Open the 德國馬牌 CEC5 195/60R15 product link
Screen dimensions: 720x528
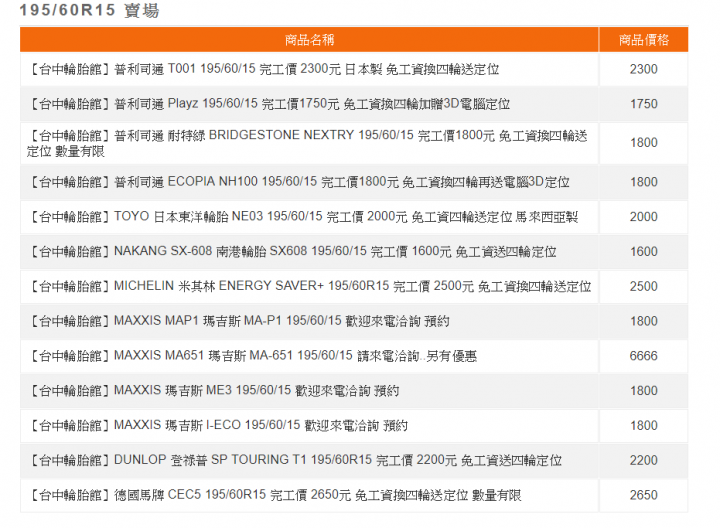tap(275, 495)
